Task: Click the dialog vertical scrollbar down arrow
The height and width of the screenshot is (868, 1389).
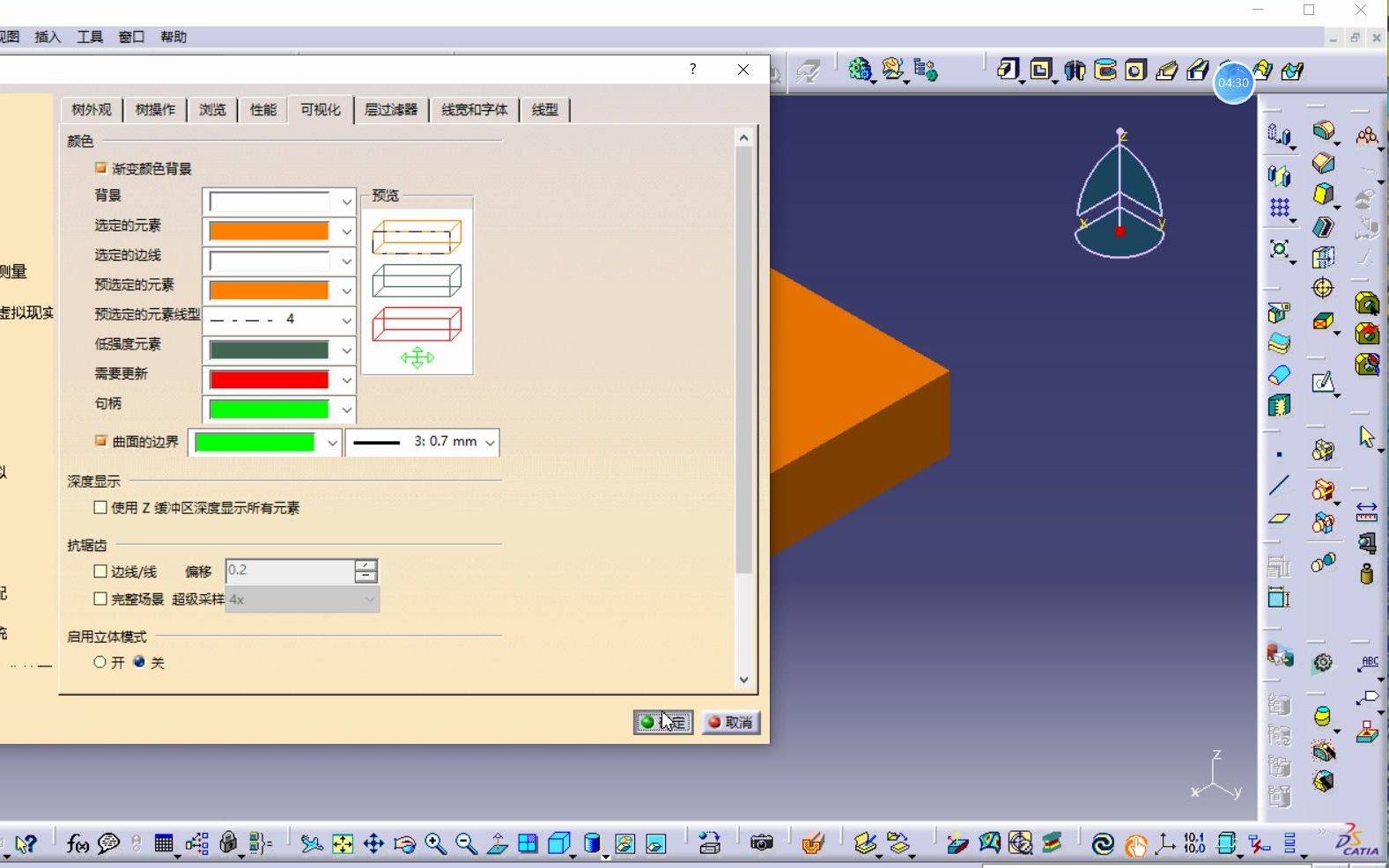Action: click(743, 680)
